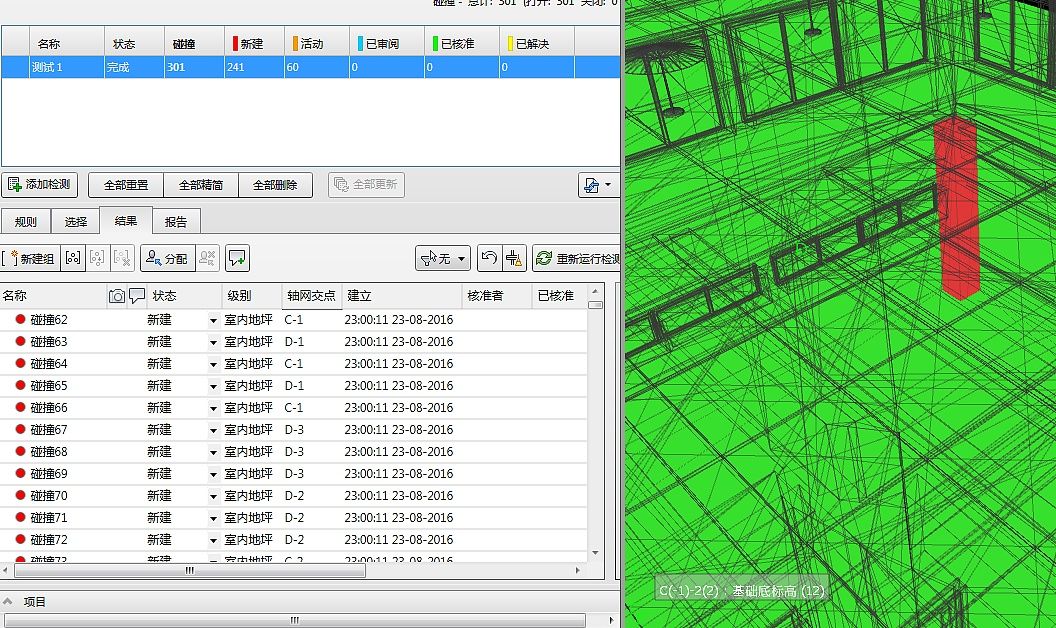Click the add comment speech bubble icon
This screenshot has height=628, width=1056.
coord(237,258)
